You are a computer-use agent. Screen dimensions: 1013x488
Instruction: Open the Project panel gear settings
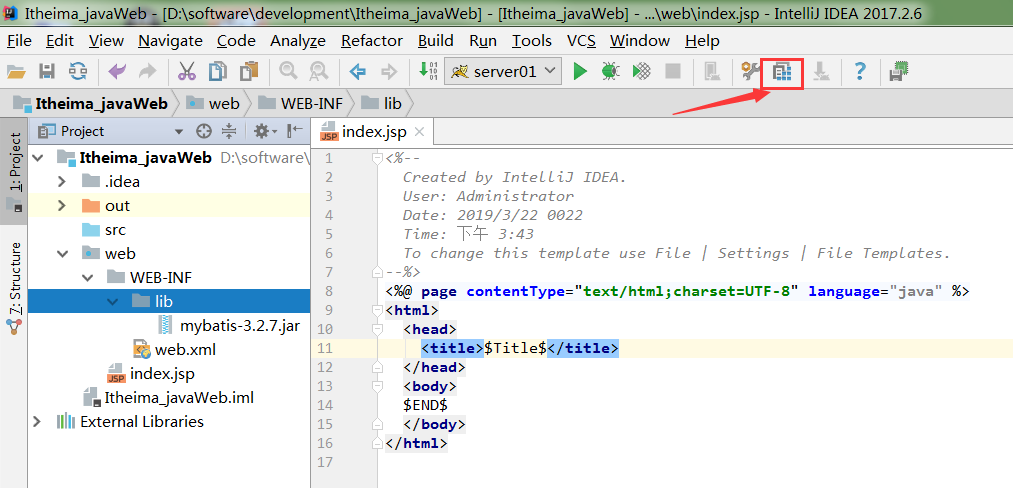pos(264,131)
